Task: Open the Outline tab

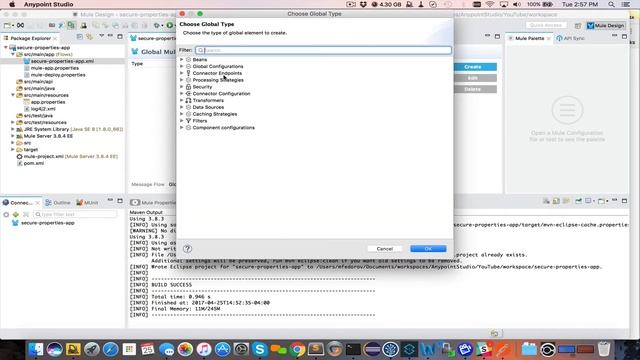Action: 58,202
